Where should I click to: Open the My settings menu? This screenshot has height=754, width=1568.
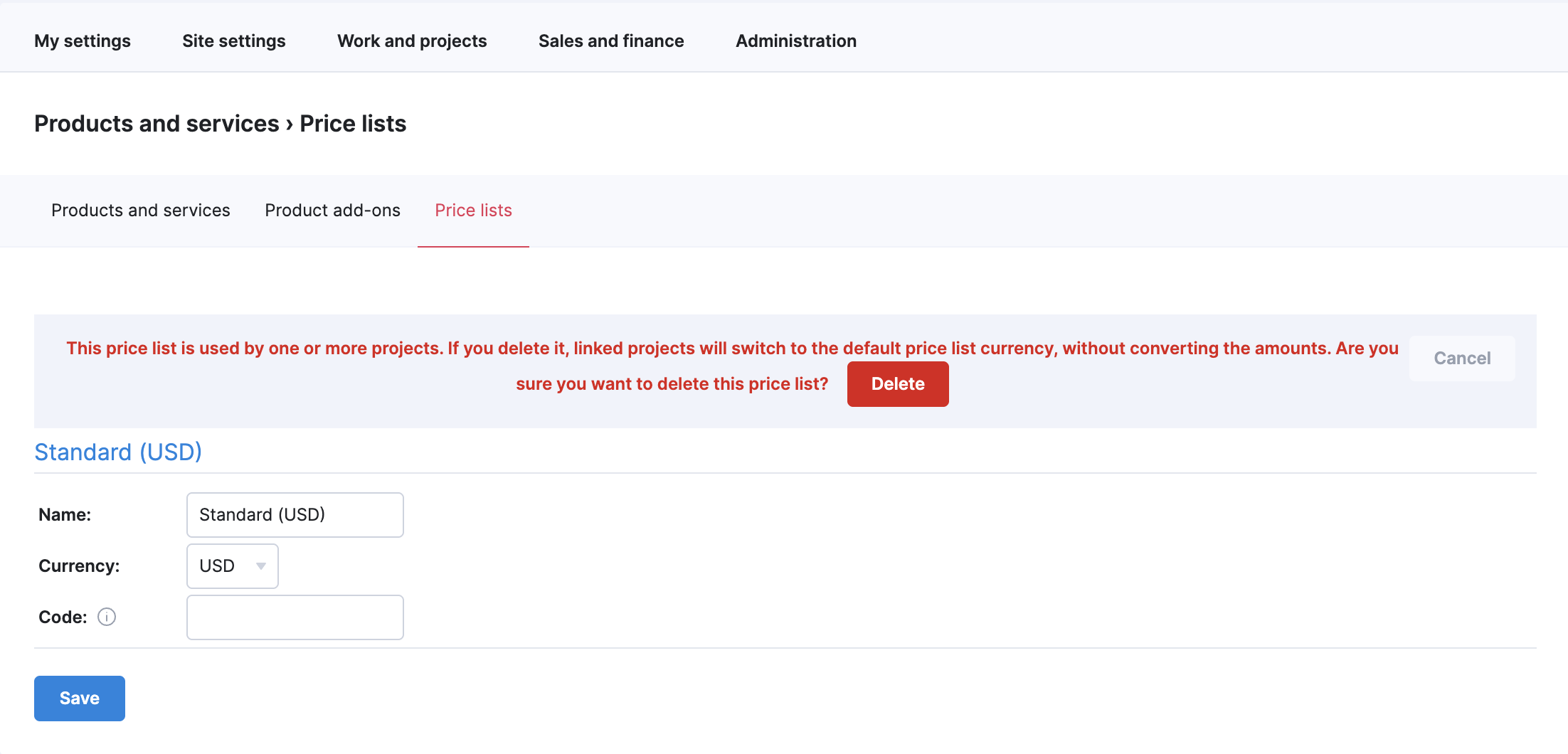(x=83, y=41)
